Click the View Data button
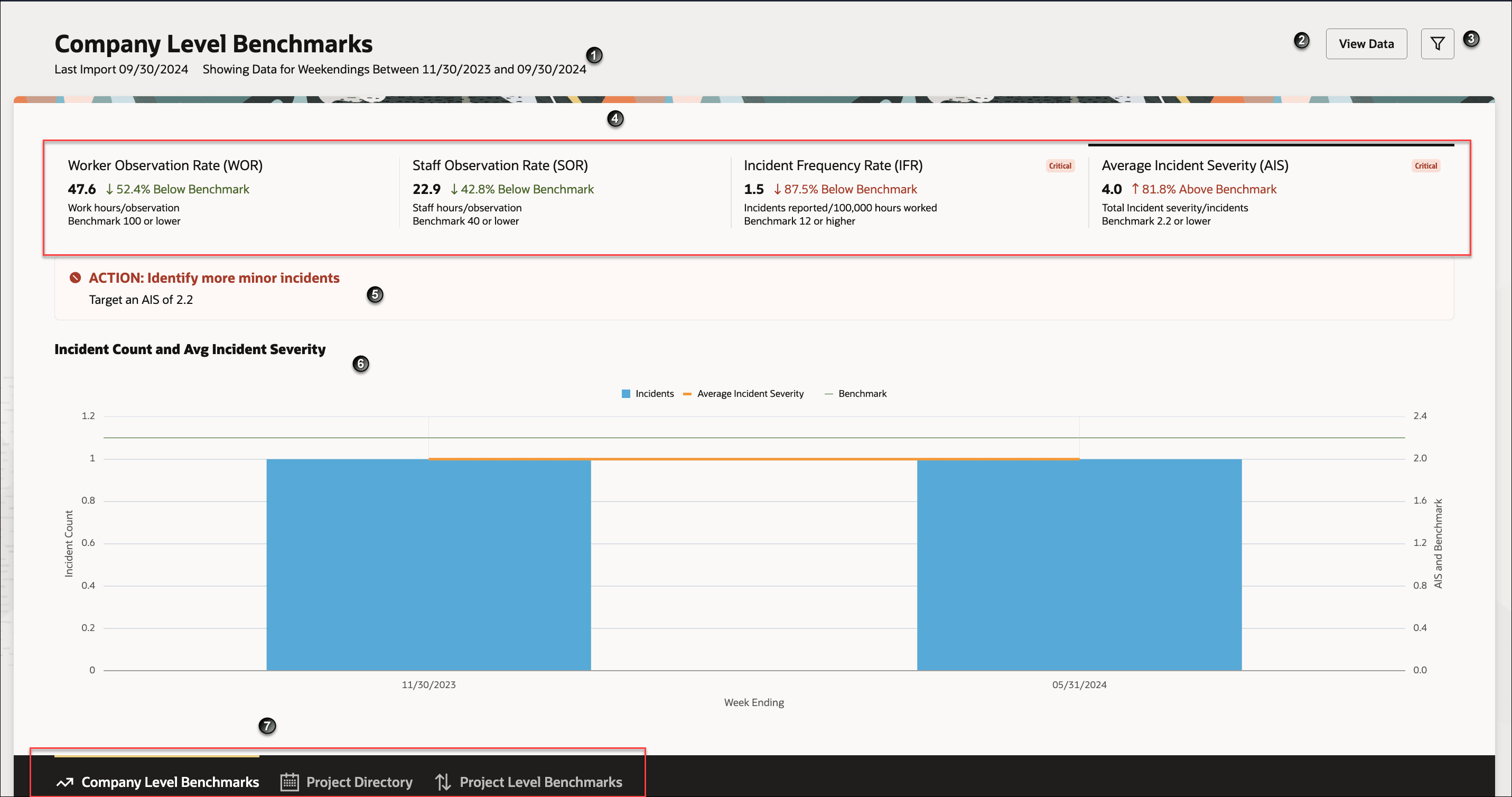Screen dimensions: 1512x797 [x=1365, y=44]
